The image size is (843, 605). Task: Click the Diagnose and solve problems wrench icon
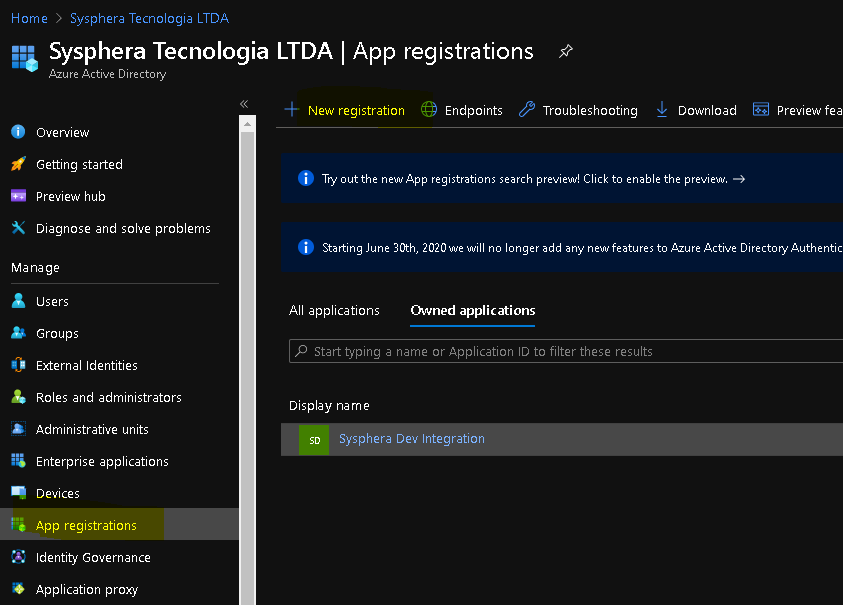[x=18, y=228]
